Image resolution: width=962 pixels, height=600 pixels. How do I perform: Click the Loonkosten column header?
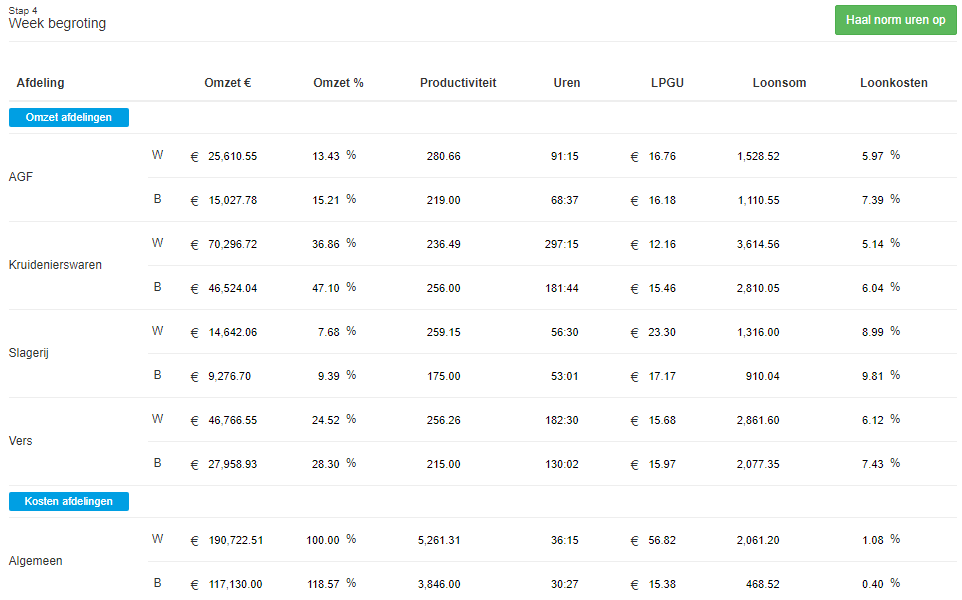(x=893, y=83)
